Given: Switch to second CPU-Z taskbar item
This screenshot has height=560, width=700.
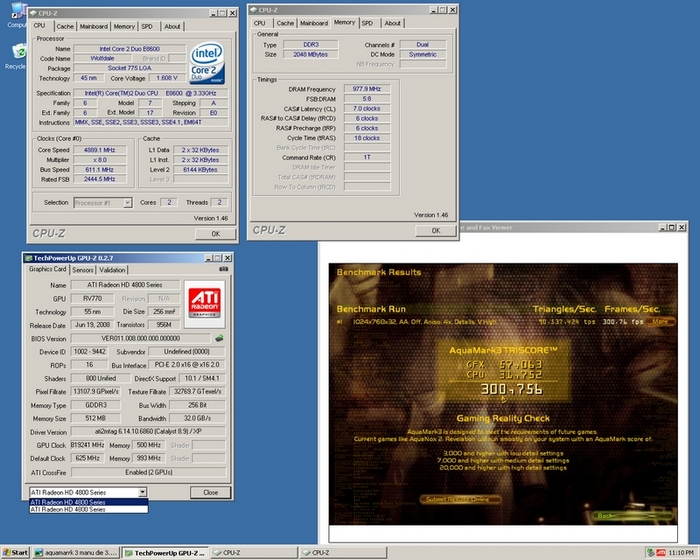Looking at the screenshot, I should coord(343,553).
